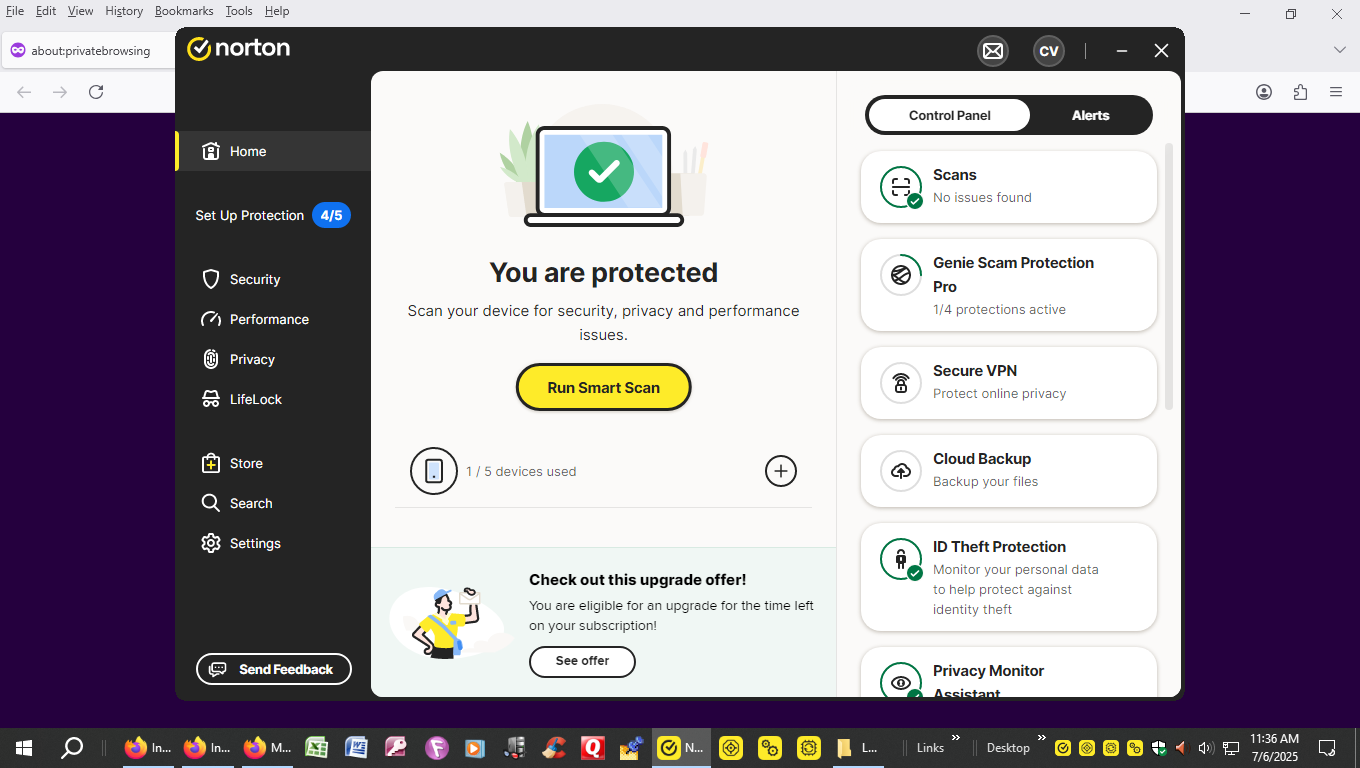
Task: Switch to the Control Panel tab
Action: [949, 115]
